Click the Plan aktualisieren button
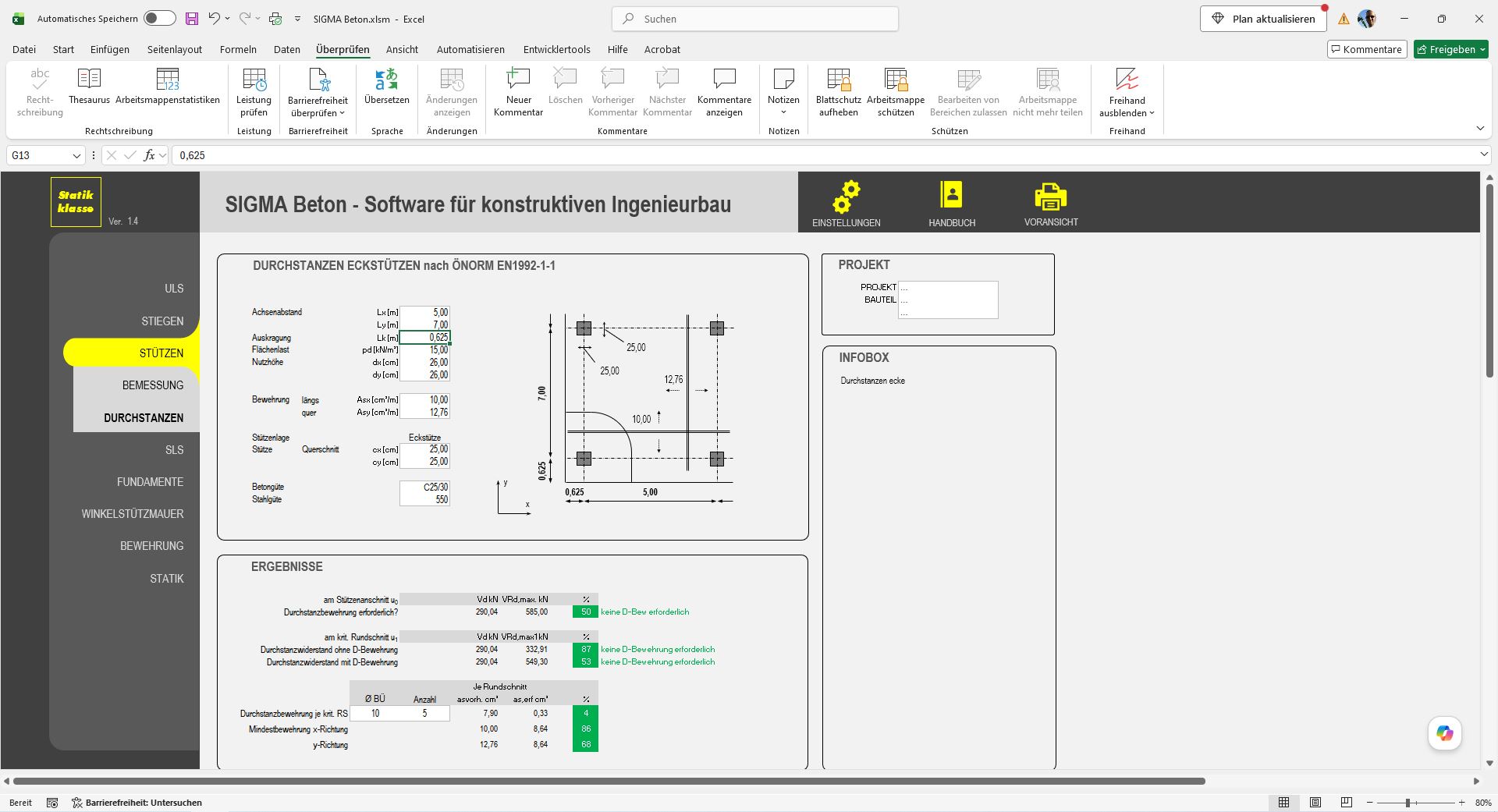 1263,19
